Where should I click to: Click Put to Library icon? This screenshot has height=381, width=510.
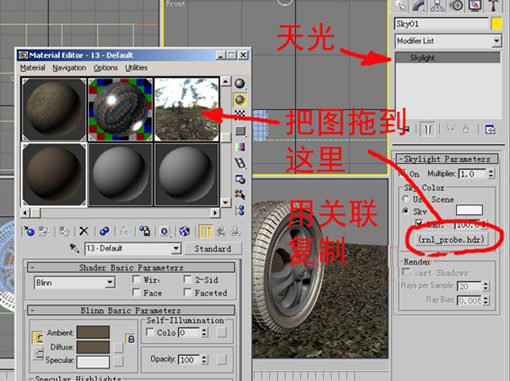145,231
